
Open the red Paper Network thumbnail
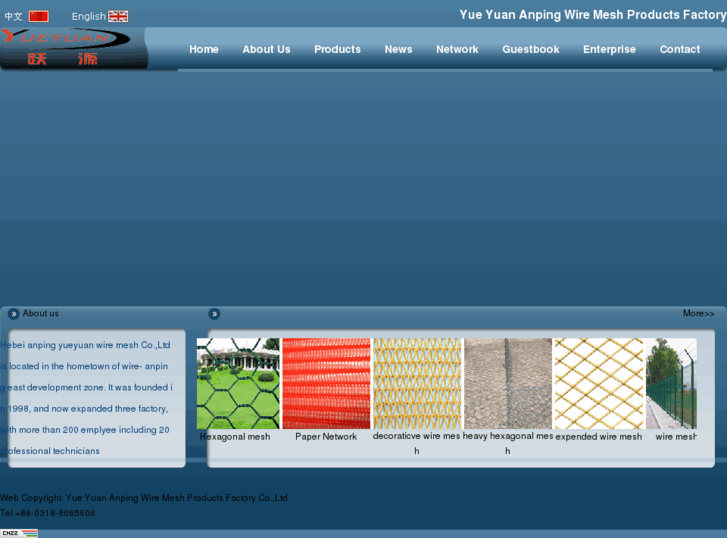[326, 384]
